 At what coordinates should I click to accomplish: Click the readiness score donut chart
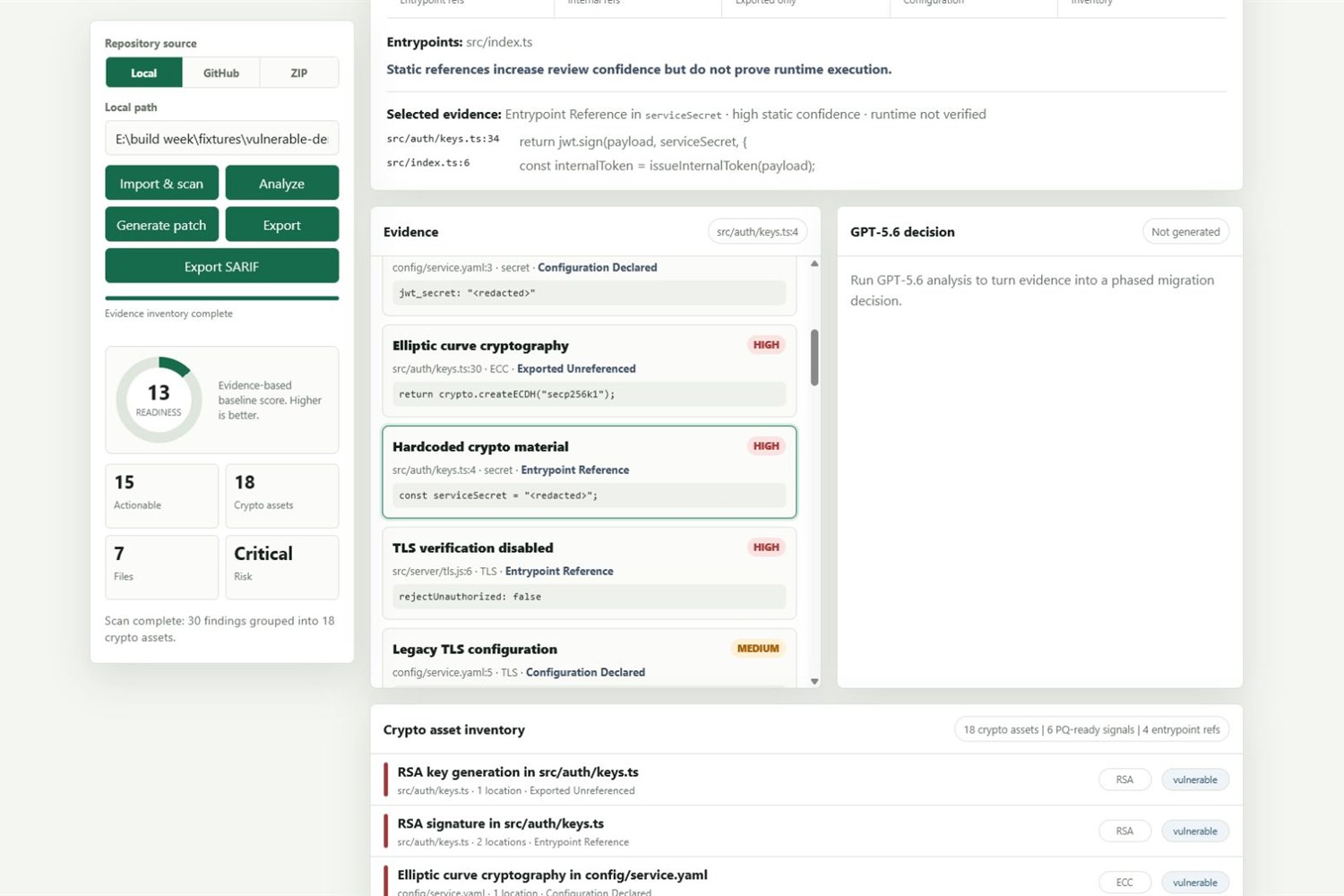click(x=159, y=400)
